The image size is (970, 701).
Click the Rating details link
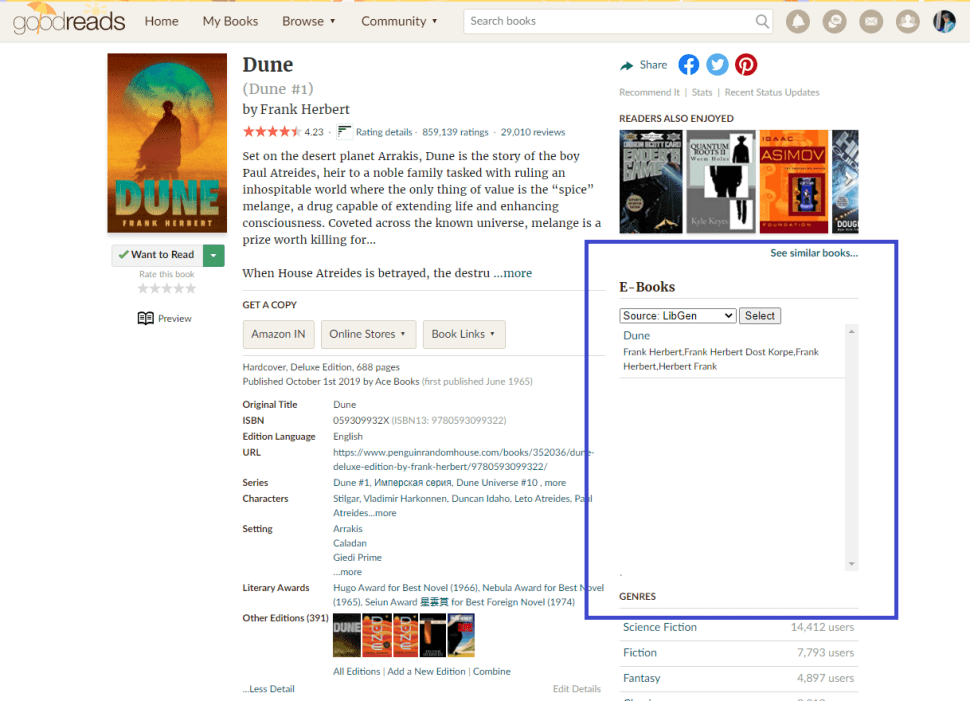(x=384, y=132)
